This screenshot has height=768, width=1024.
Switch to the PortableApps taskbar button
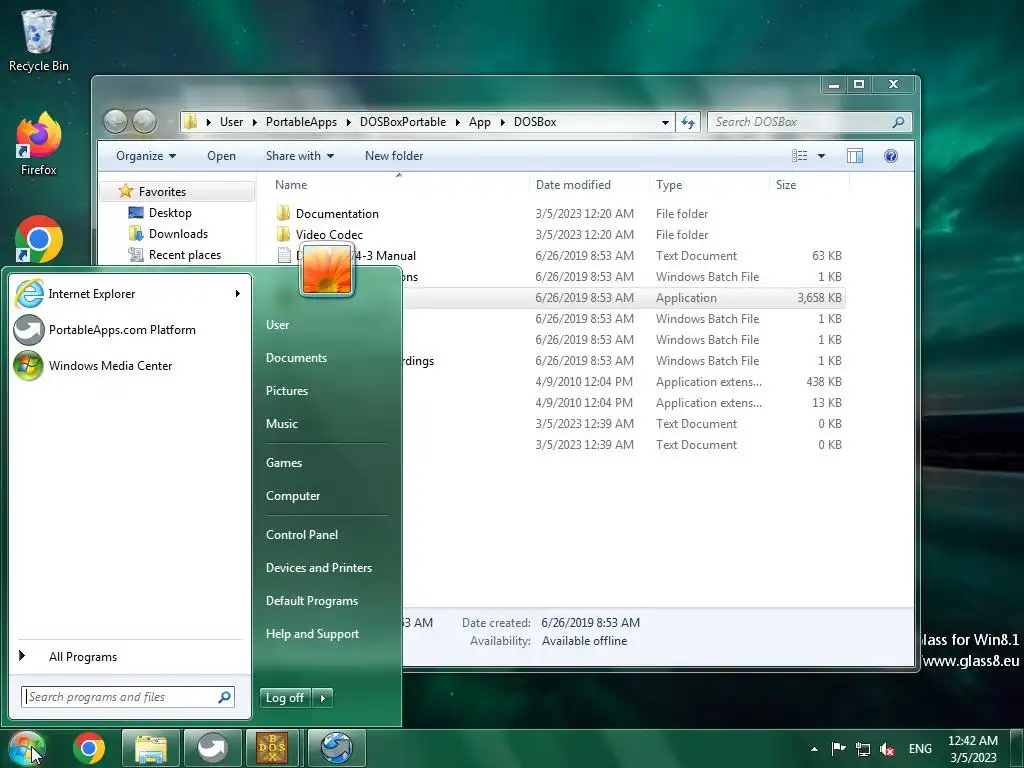(212, 748)
